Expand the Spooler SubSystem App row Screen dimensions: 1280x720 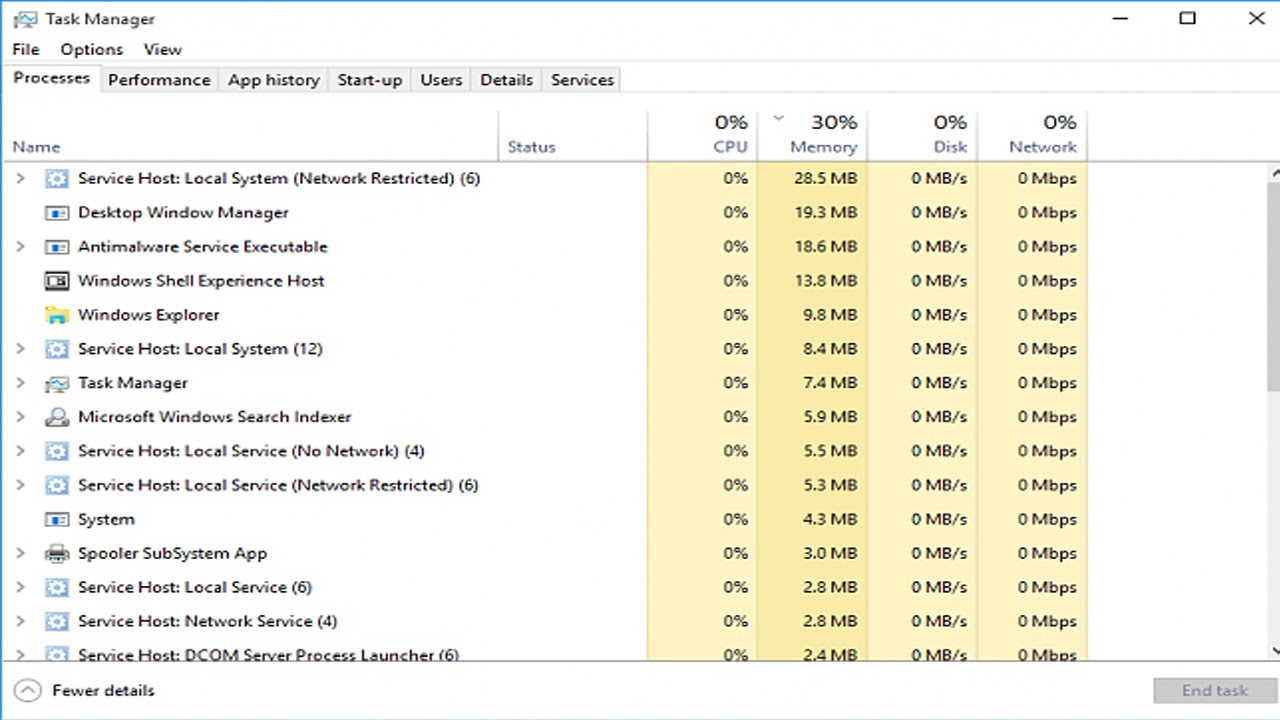pos(20,552)
